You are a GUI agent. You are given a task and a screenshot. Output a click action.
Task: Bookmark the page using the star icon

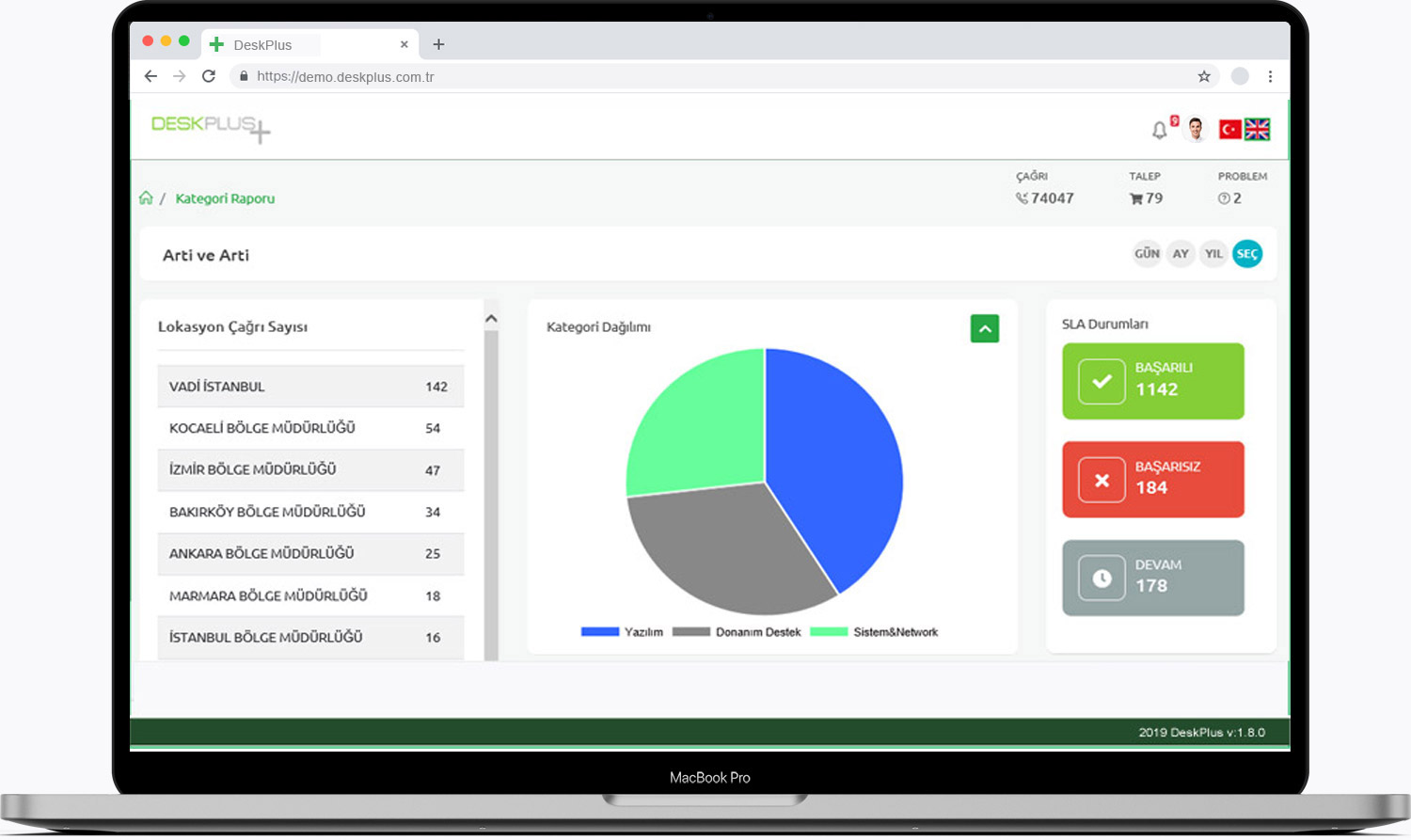[x=1204, y=76]
